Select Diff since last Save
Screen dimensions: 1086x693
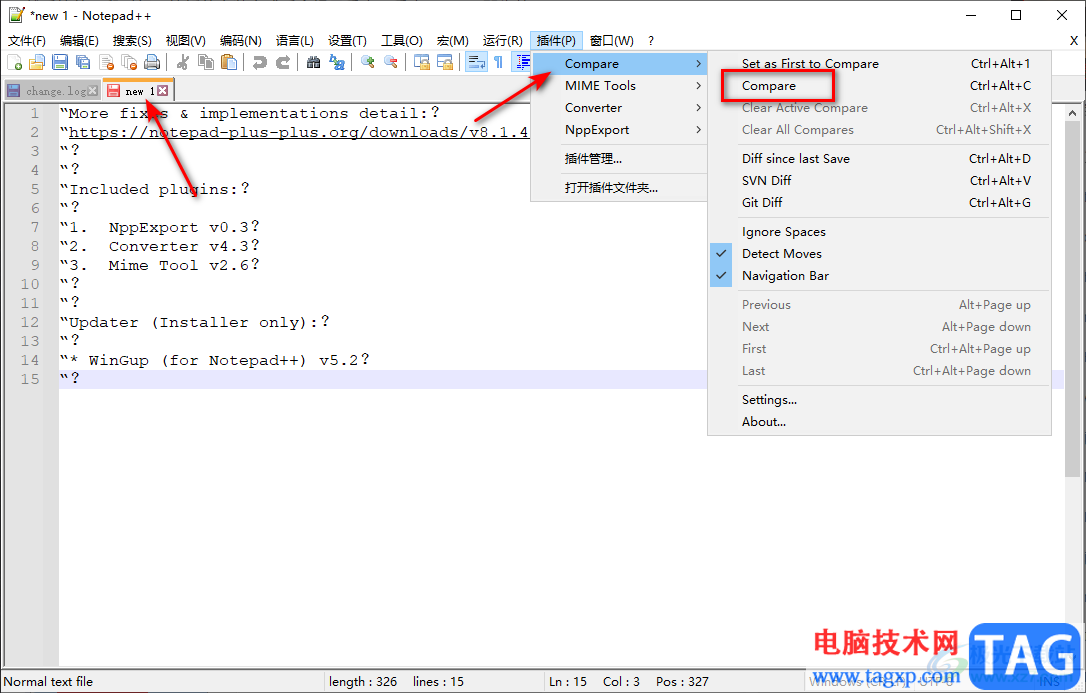pyautogui.click(x=879, y=159)
